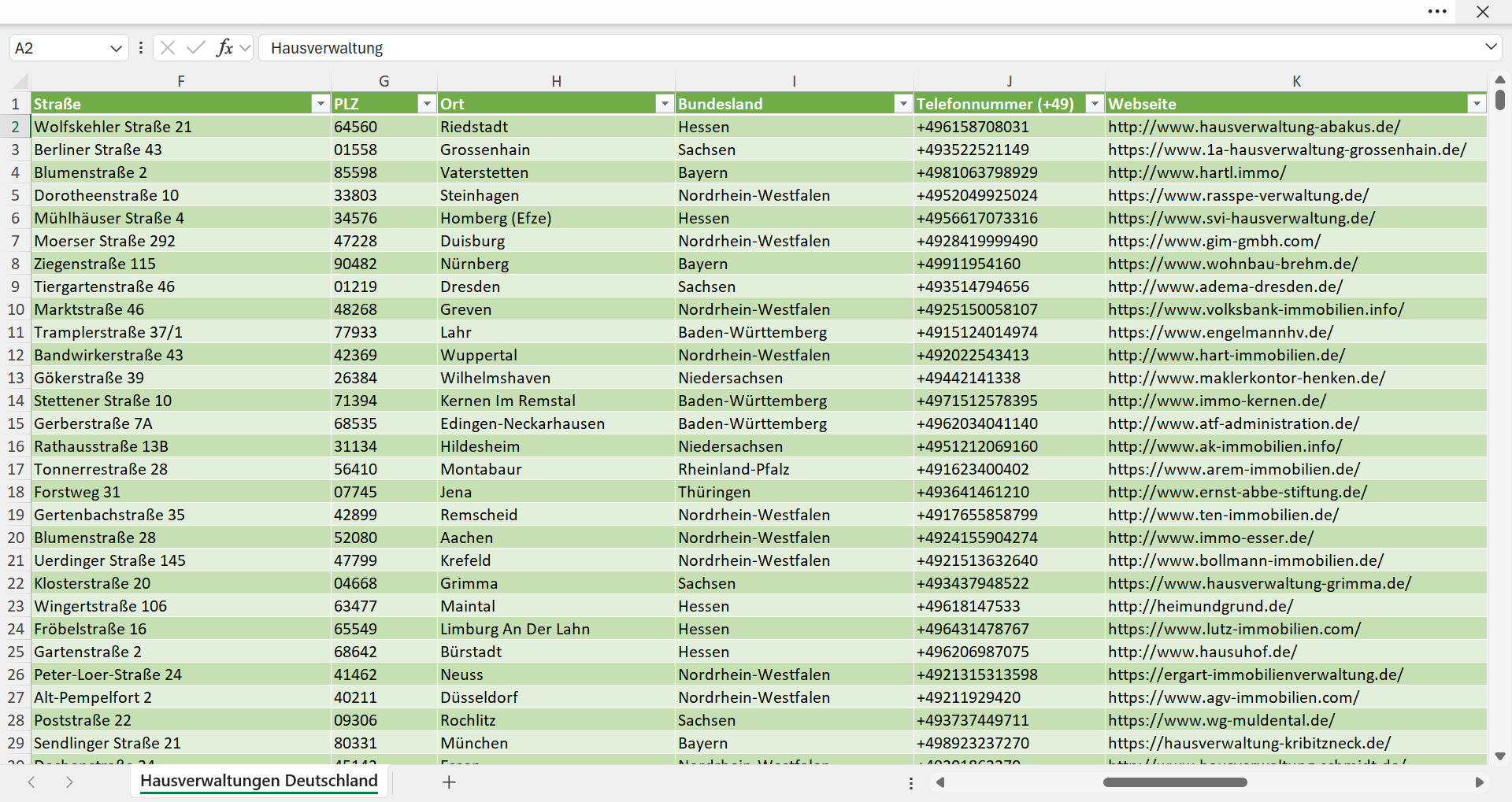
Task: Select cell Peter-Loer-Straße 24
Action: (x=181, y=674)
